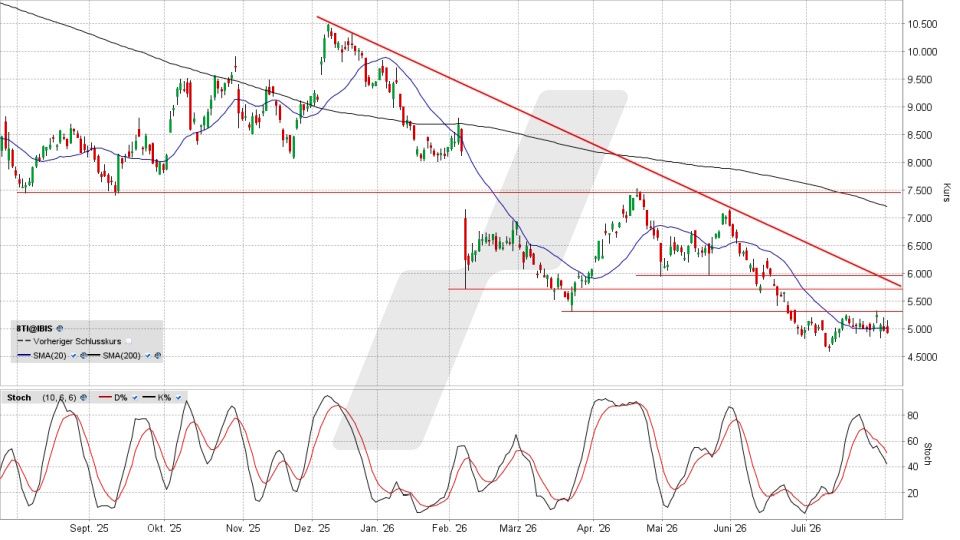The image size is (960, 540).
Task: Open SMA(200) indicator settings icon
Action: [157, 355]
